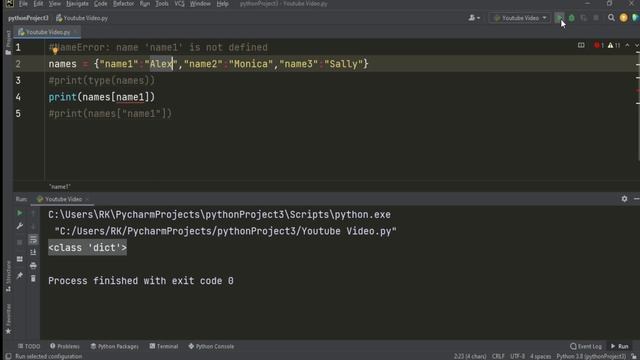Screen dimensions: 640x360
Task: Run the Youtube Video configuration from toolbar
Action: [x=560, y=18]
